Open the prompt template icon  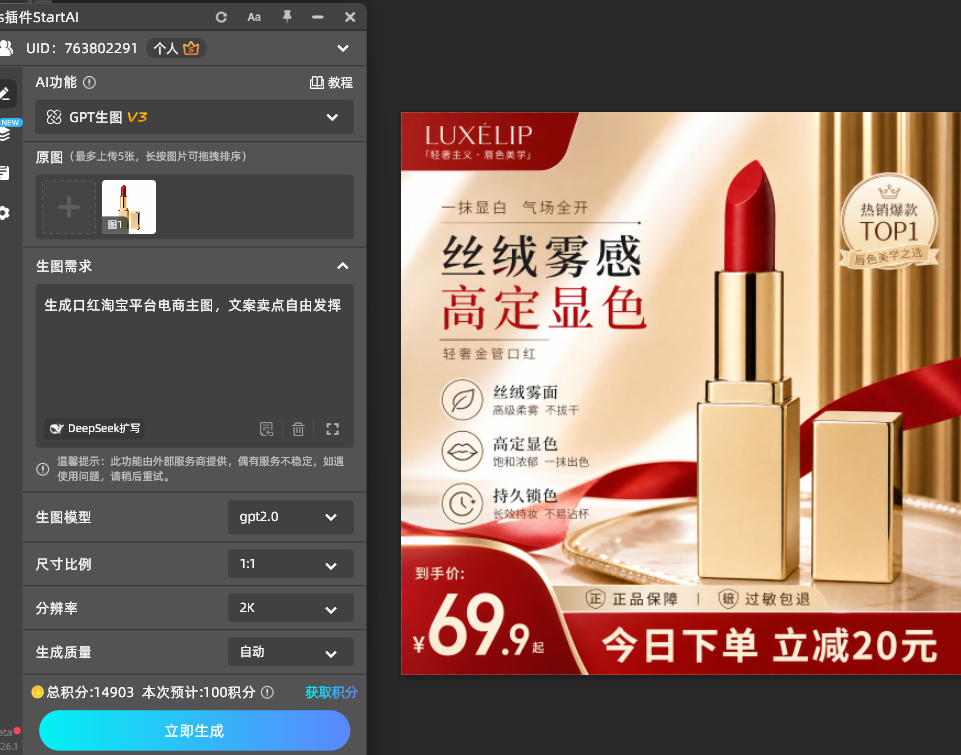pos(267,429)
